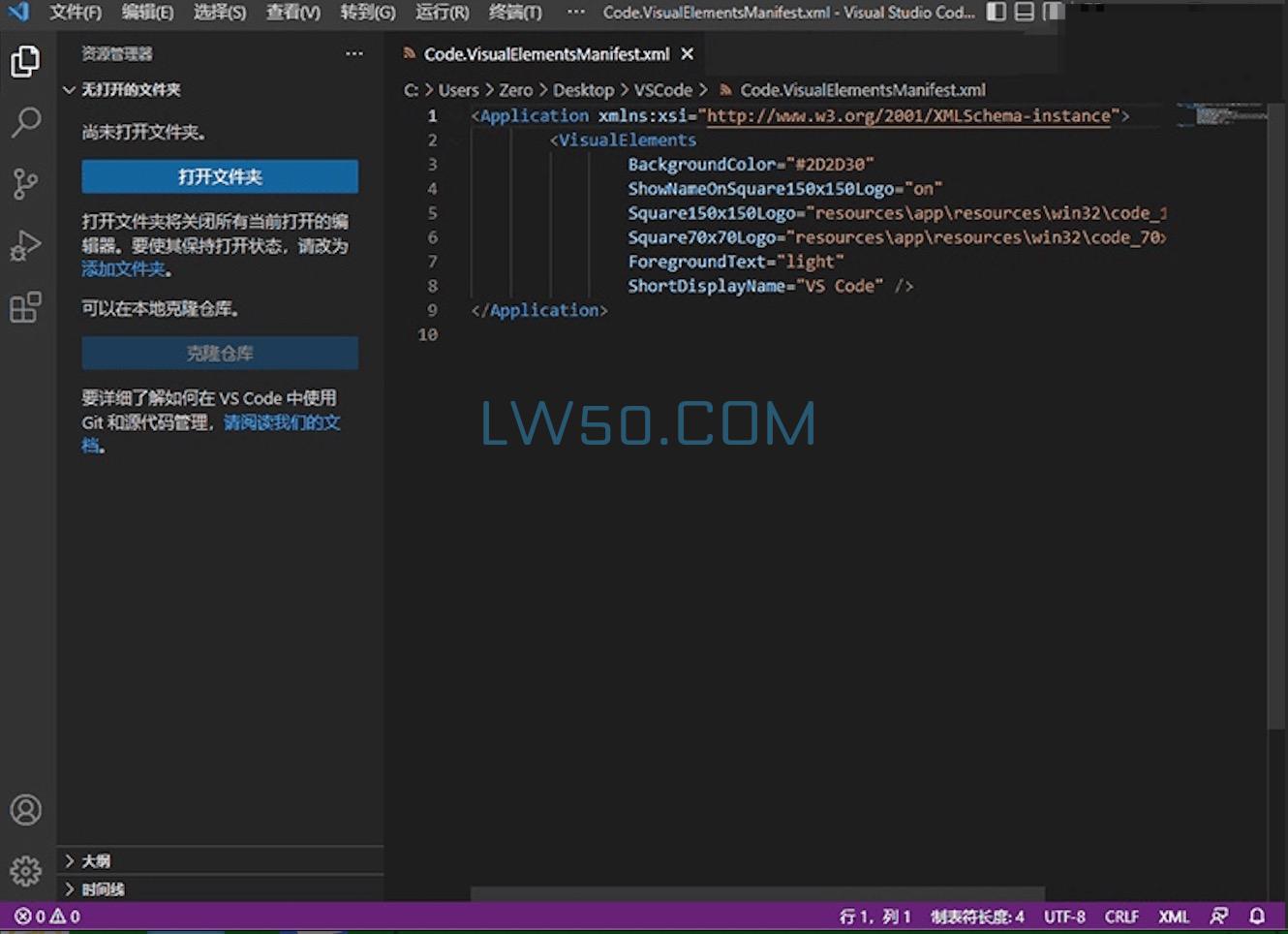Click the editor minimap
This screenshot has height=934, width=1288.
(x=1221, y=115)
